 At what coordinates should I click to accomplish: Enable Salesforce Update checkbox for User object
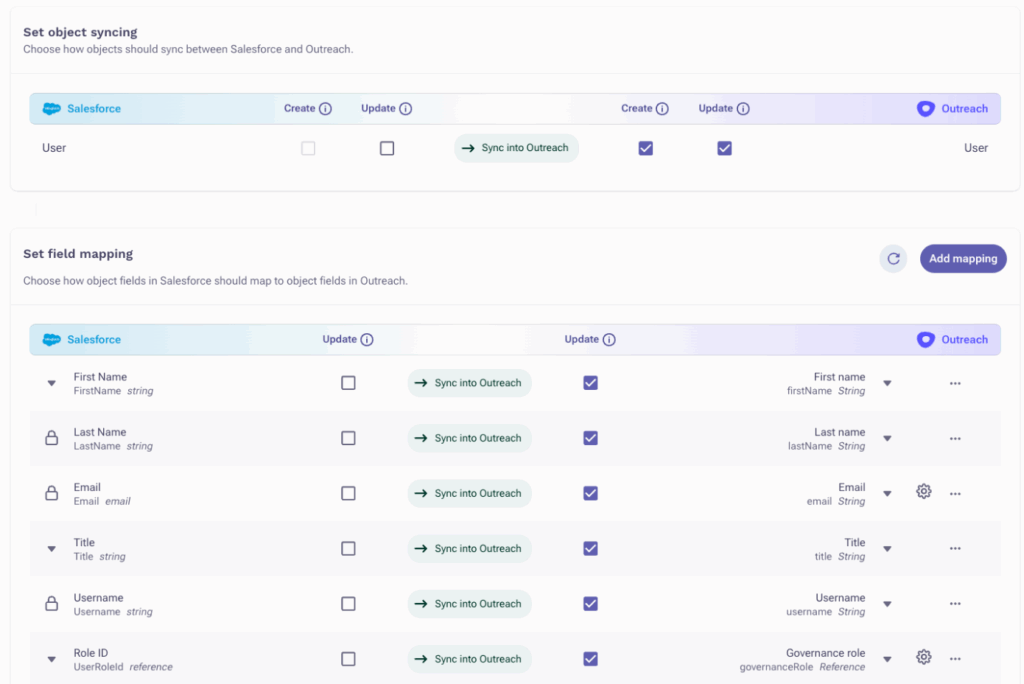pyautogui.click(x=387, y=148)
